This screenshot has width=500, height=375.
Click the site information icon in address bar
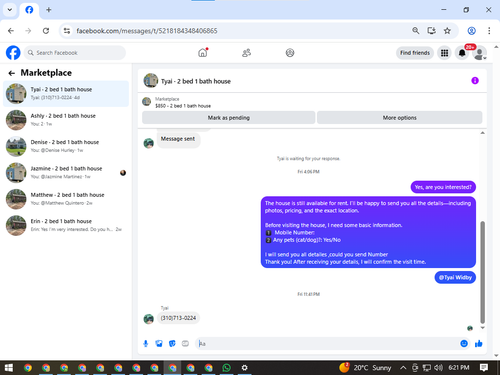pos(67,31)
